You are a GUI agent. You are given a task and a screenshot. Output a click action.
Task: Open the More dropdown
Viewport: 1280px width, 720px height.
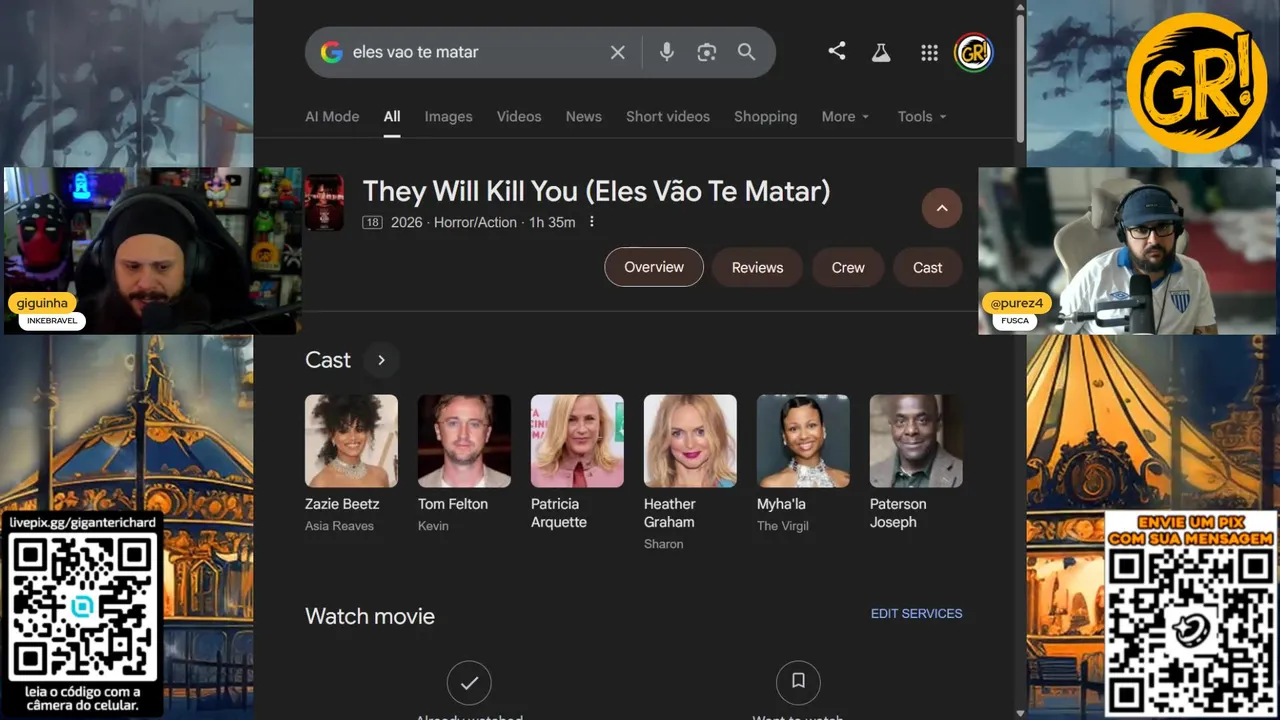pyautogui.click(x=846, y=116)
